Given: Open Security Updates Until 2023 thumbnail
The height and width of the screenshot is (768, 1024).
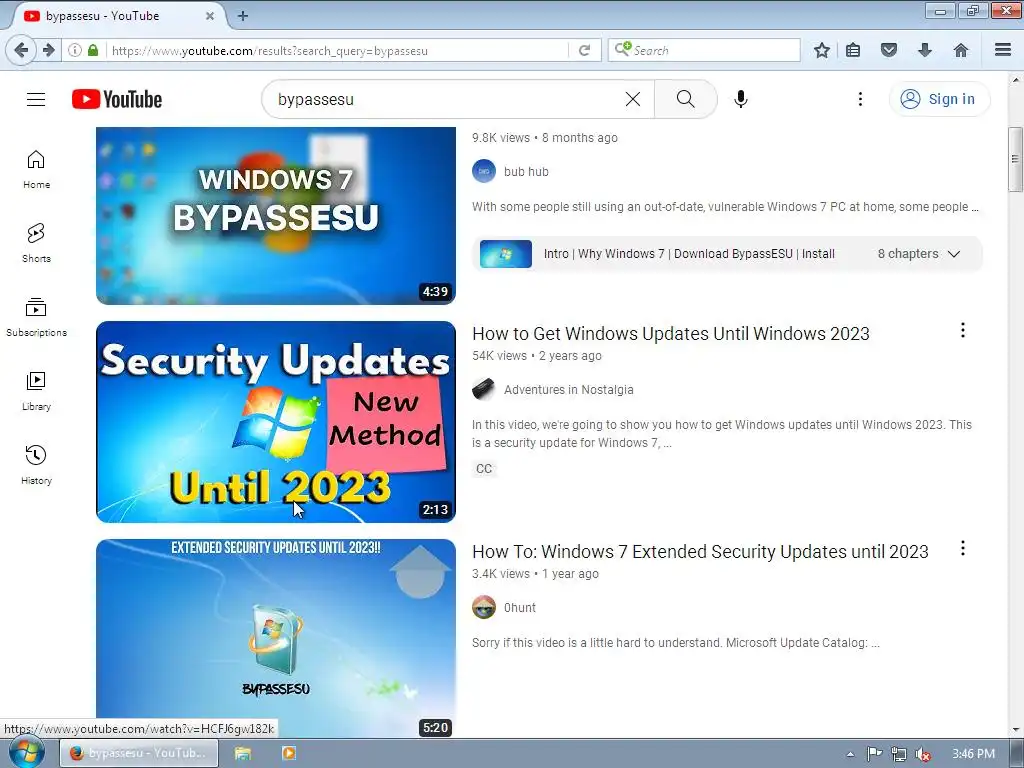Looking at the screenshot, I should coord(276,422).
